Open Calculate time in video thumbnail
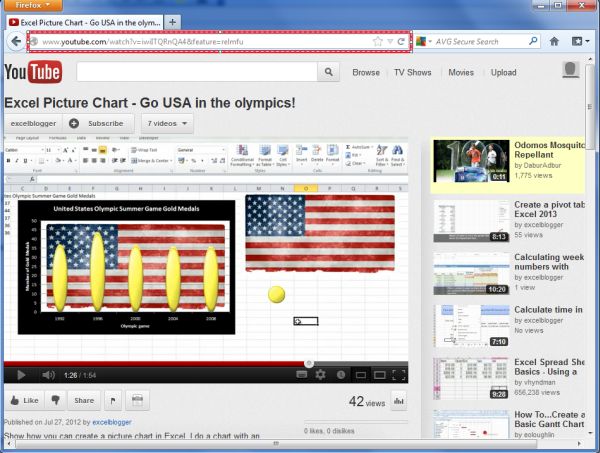This screenshot has height=453, width=600. pos(471,326)
